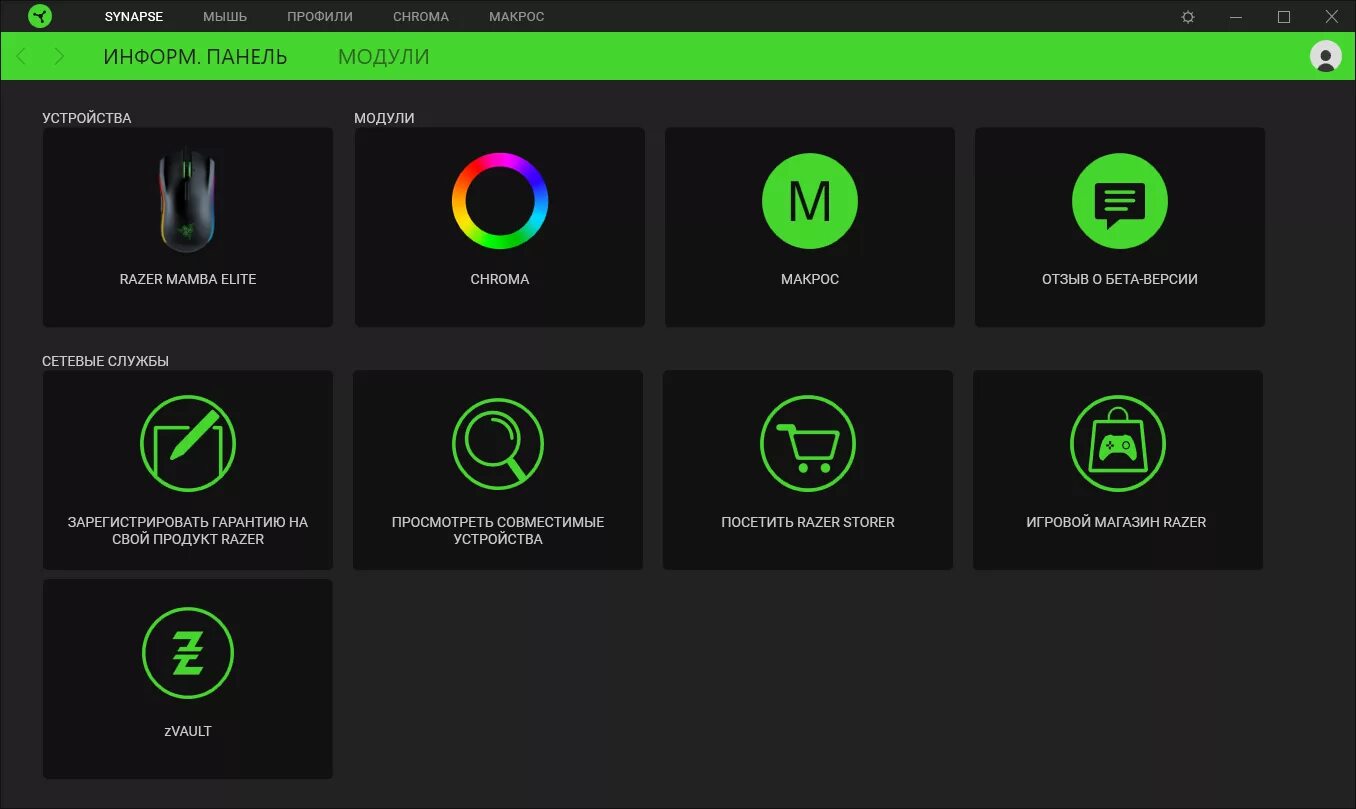Click the compatible devices magnifier icon
This screenshot has height=809, width=1356.
[498, 444]
